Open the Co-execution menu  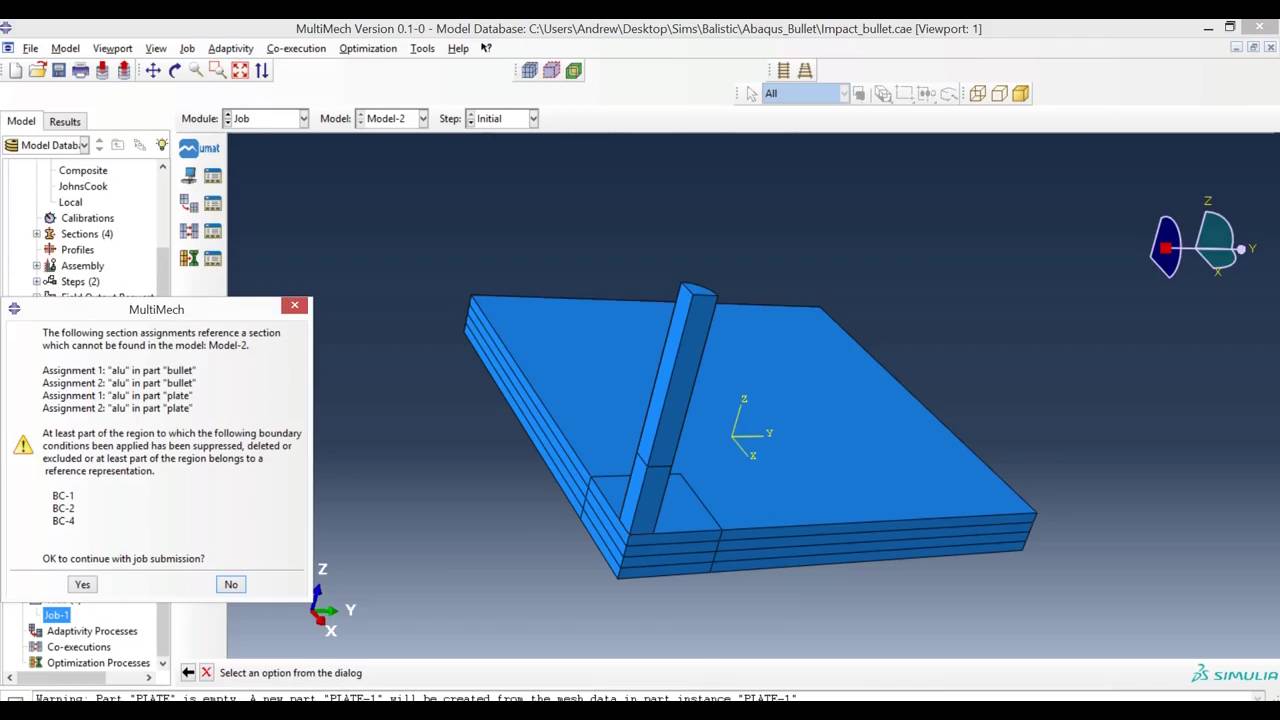coord(296,48)
